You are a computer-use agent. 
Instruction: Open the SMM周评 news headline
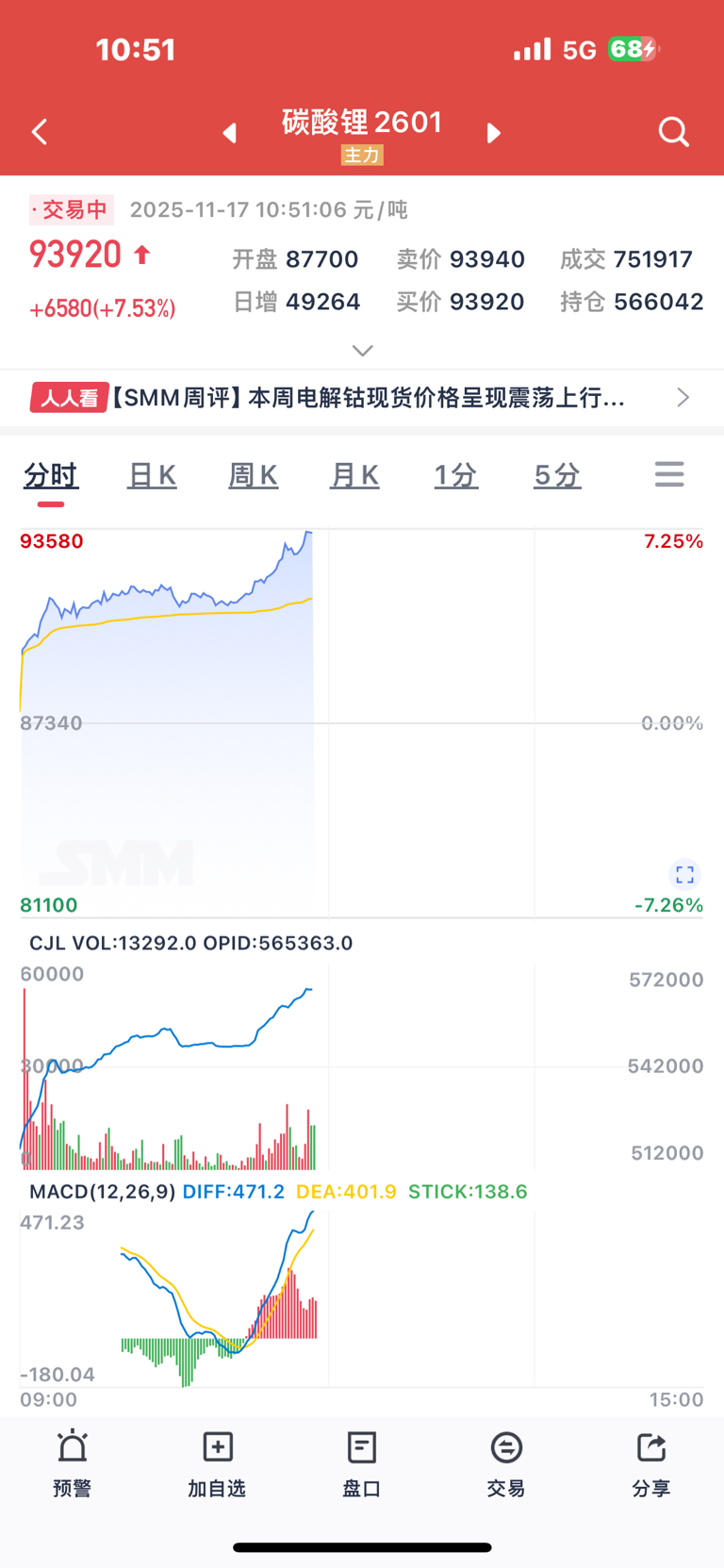tap(368, 398)
